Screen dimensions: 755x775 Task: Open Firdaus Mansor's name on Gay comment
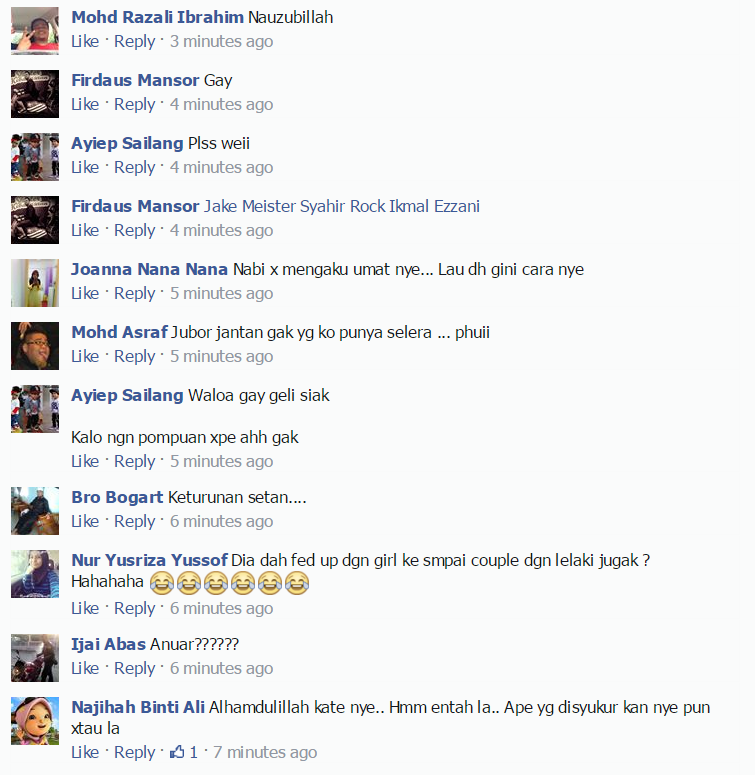click(135, 80)
